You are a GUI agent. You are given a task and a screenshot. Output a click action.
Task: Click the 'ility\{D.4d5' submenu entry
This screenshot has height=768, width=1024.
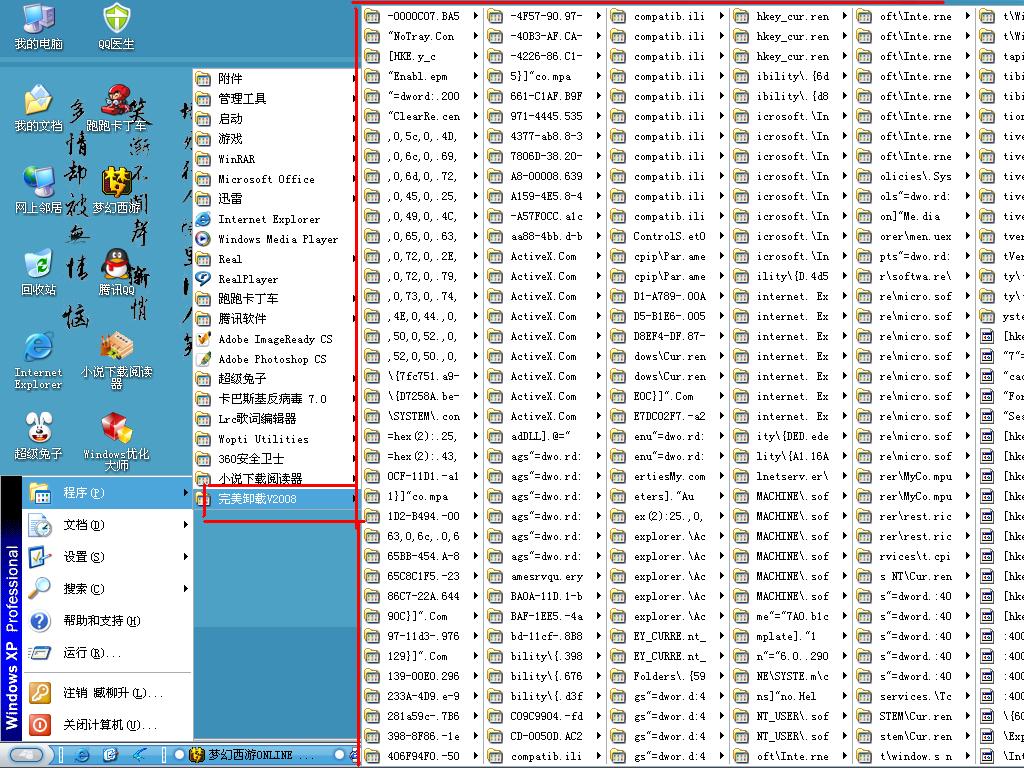791,276
